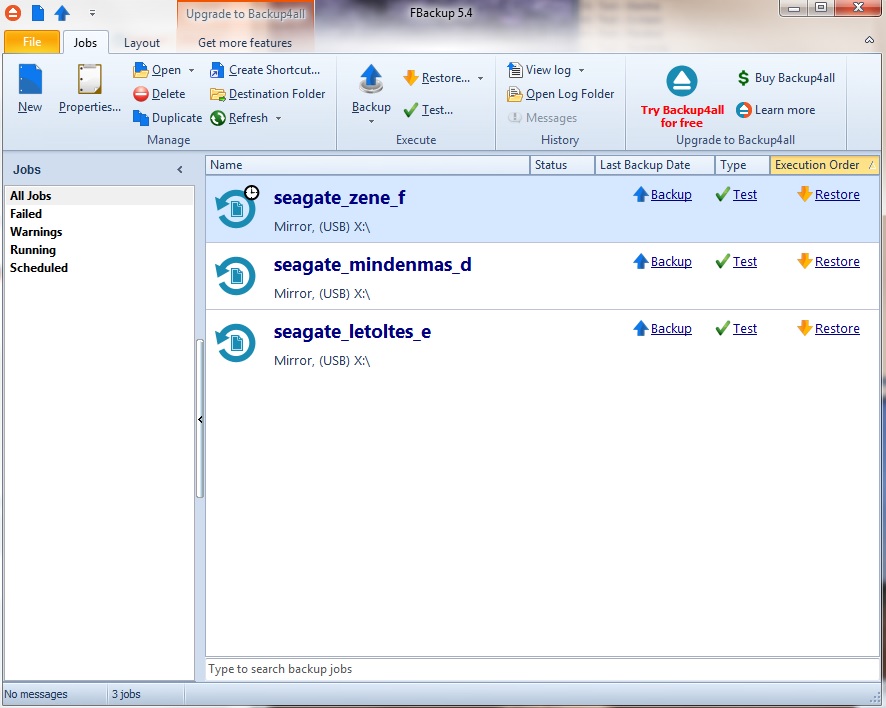Screen dimensions: 886x708
Task: Click Buy Backup4all
Action: click(x=786, y=78)
